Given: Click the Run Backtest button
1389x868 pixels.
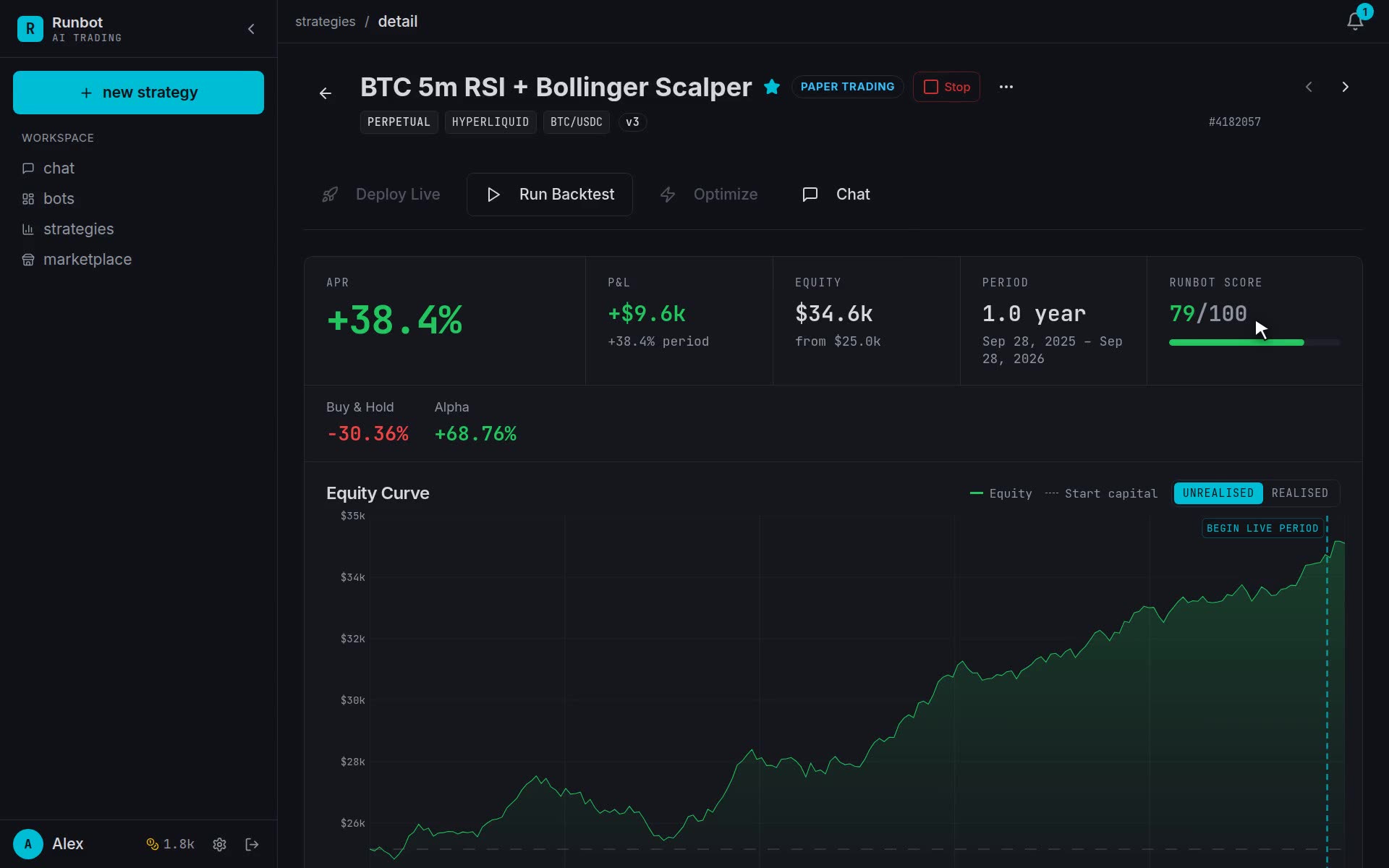Looking at the screenshot, I should pyautogui.click(x=550, y=195).
